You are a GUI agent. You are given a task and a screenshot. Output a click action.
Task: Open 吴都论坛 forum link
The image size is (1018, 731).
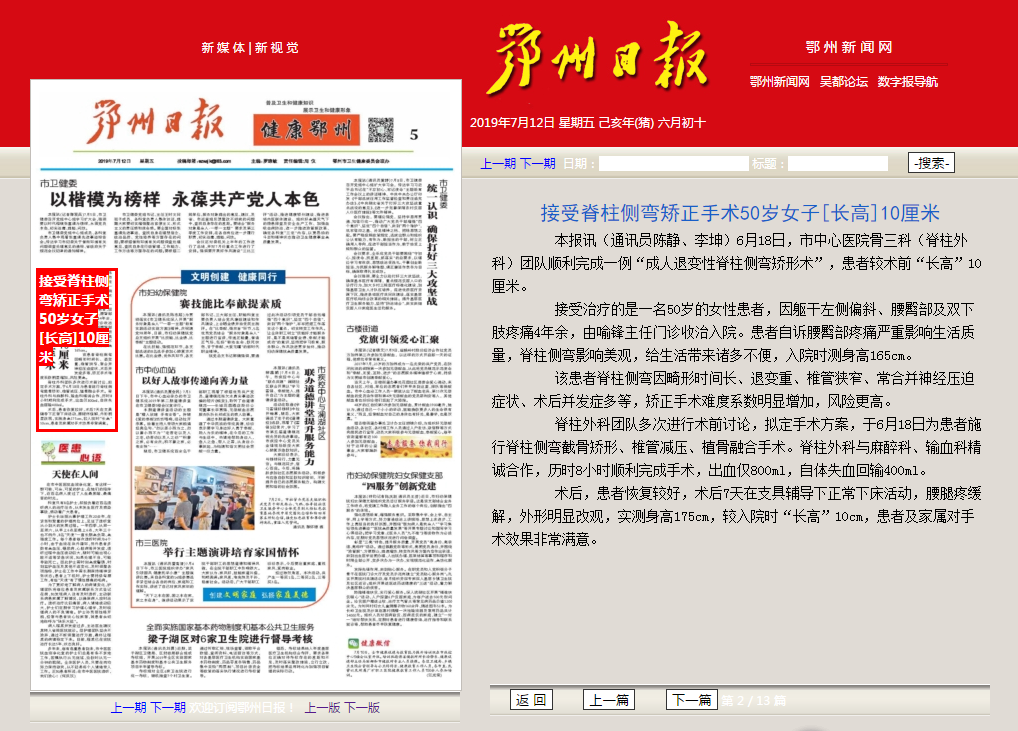pyautogui.click(x=843, y=82)
